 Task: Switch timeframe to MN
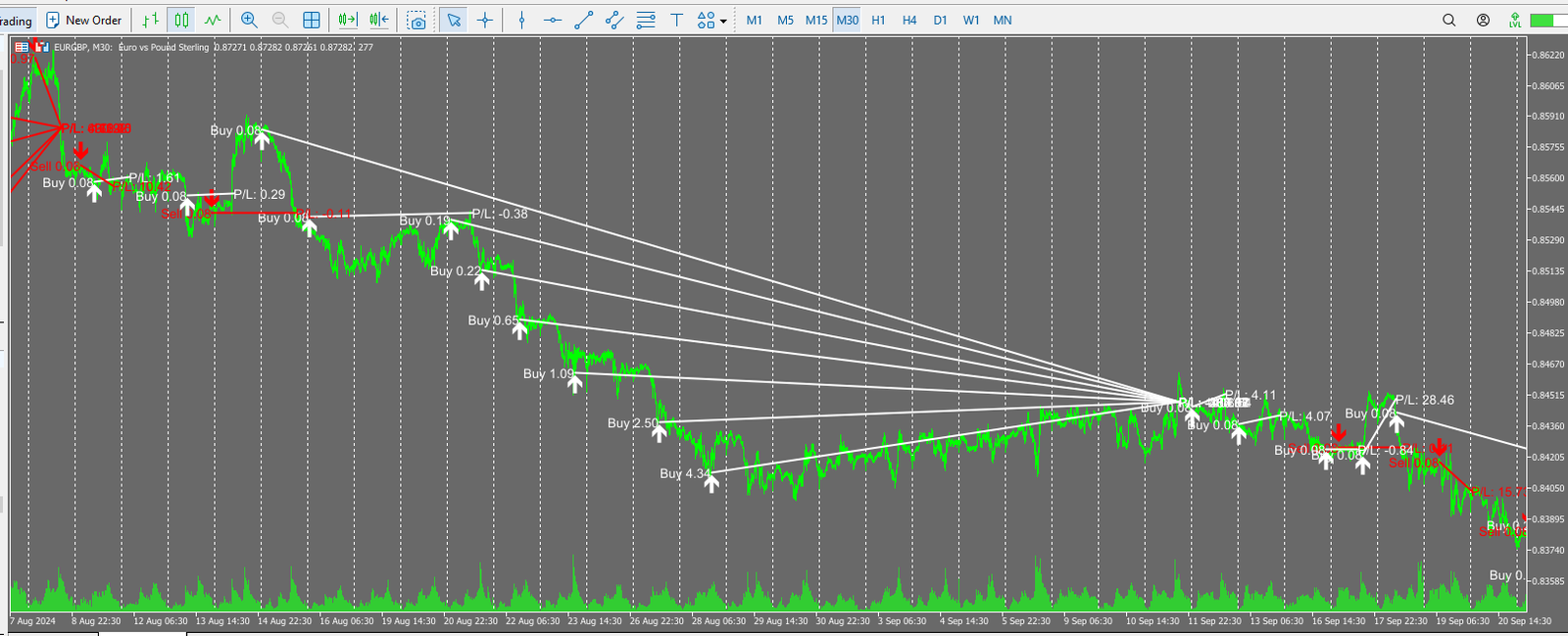tap(1003, 20)
